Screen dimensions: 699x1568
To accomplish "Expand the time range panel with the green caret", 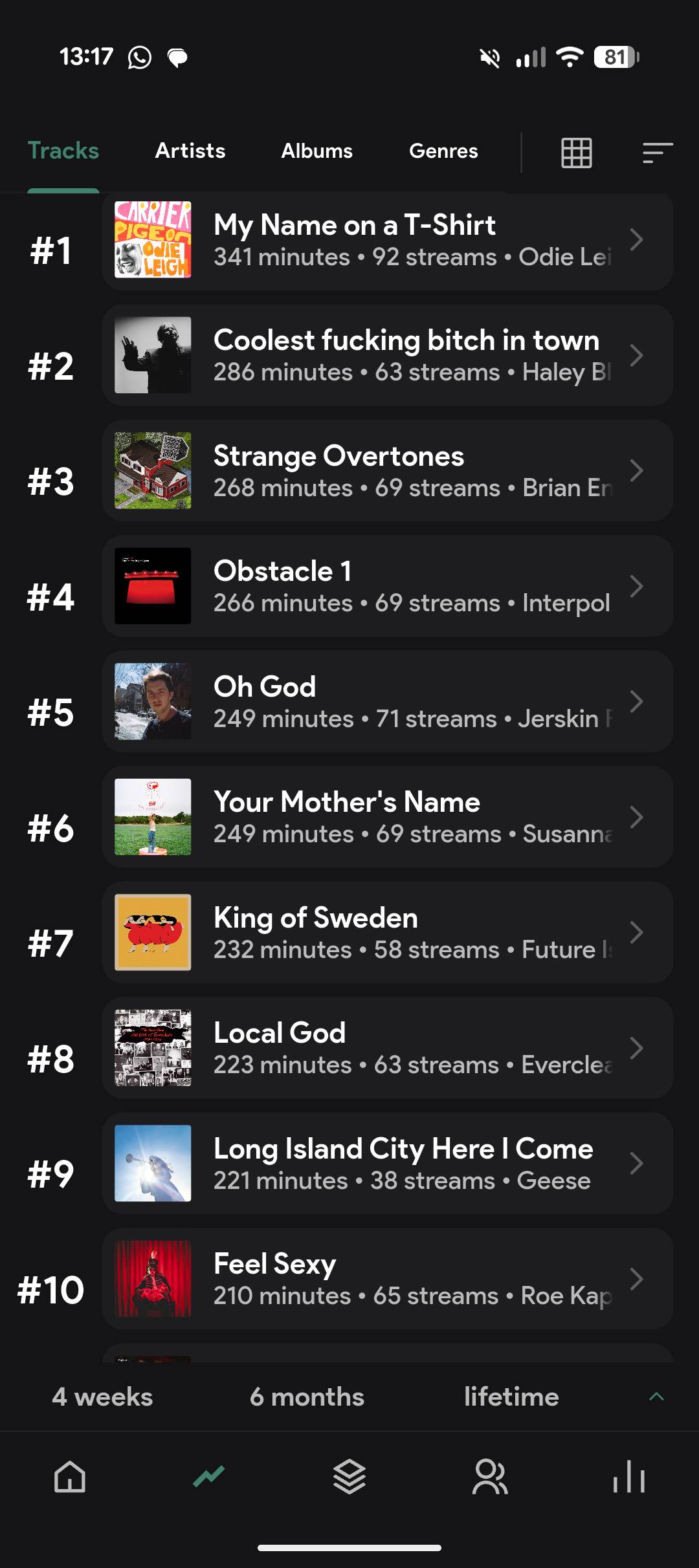I will pos(656,1397).
